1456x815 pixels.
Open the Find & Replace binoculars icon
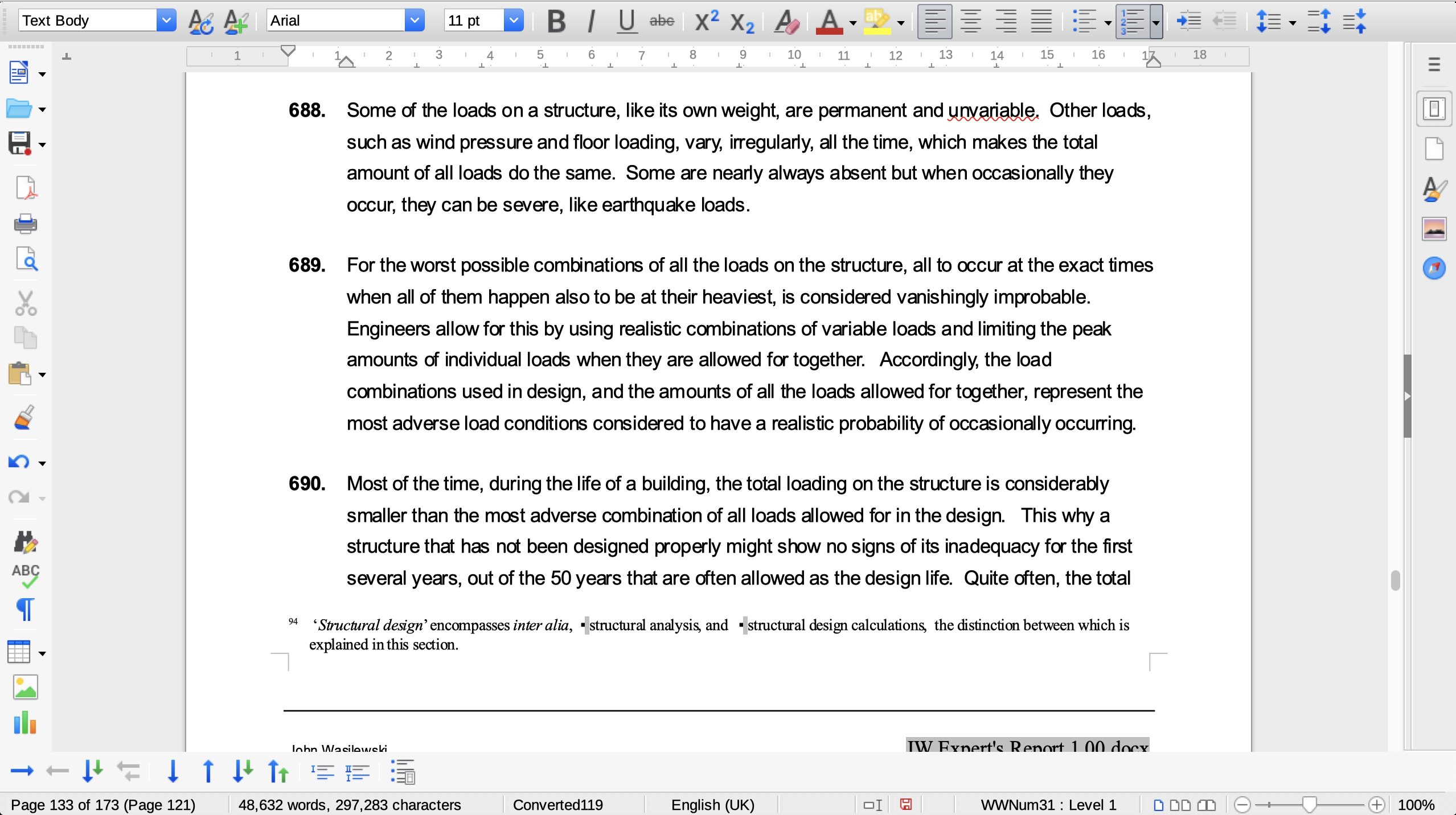(x=25, y=542)
